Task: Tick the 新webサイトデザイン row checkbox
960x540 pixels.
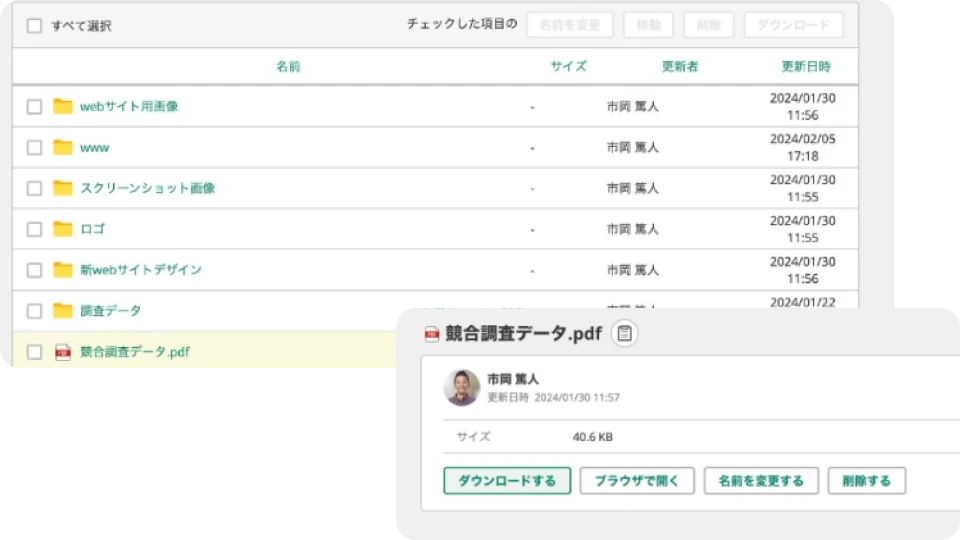Action: click(x=34, y=270)
